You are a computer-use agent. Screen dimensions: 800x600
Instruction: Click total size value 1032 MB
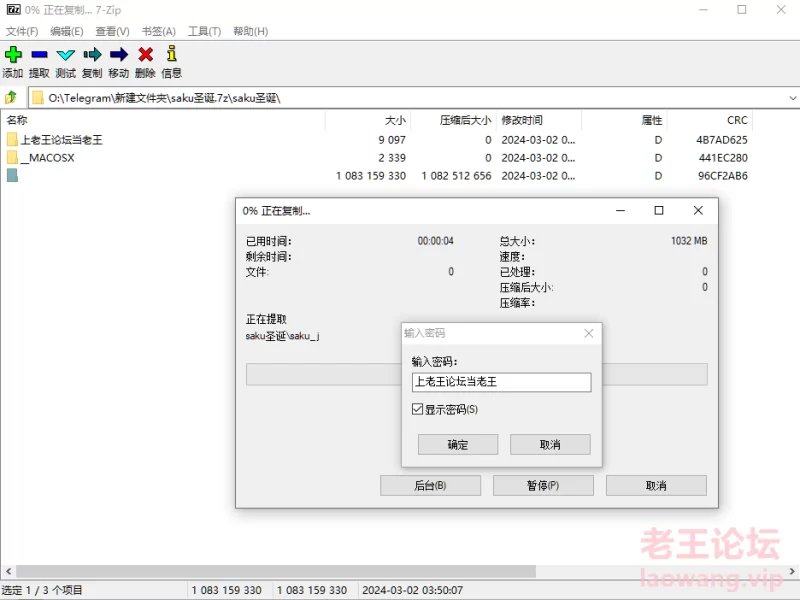(689, 241)
